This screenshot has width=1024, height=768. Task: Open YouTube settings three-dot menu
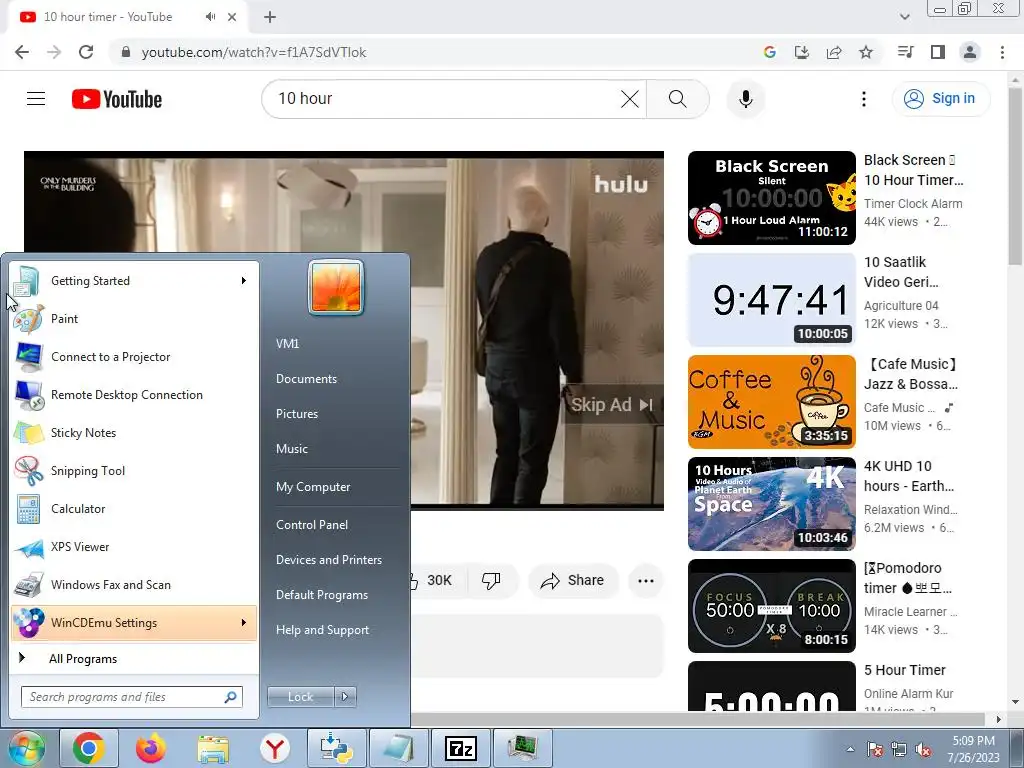[863, 99]
